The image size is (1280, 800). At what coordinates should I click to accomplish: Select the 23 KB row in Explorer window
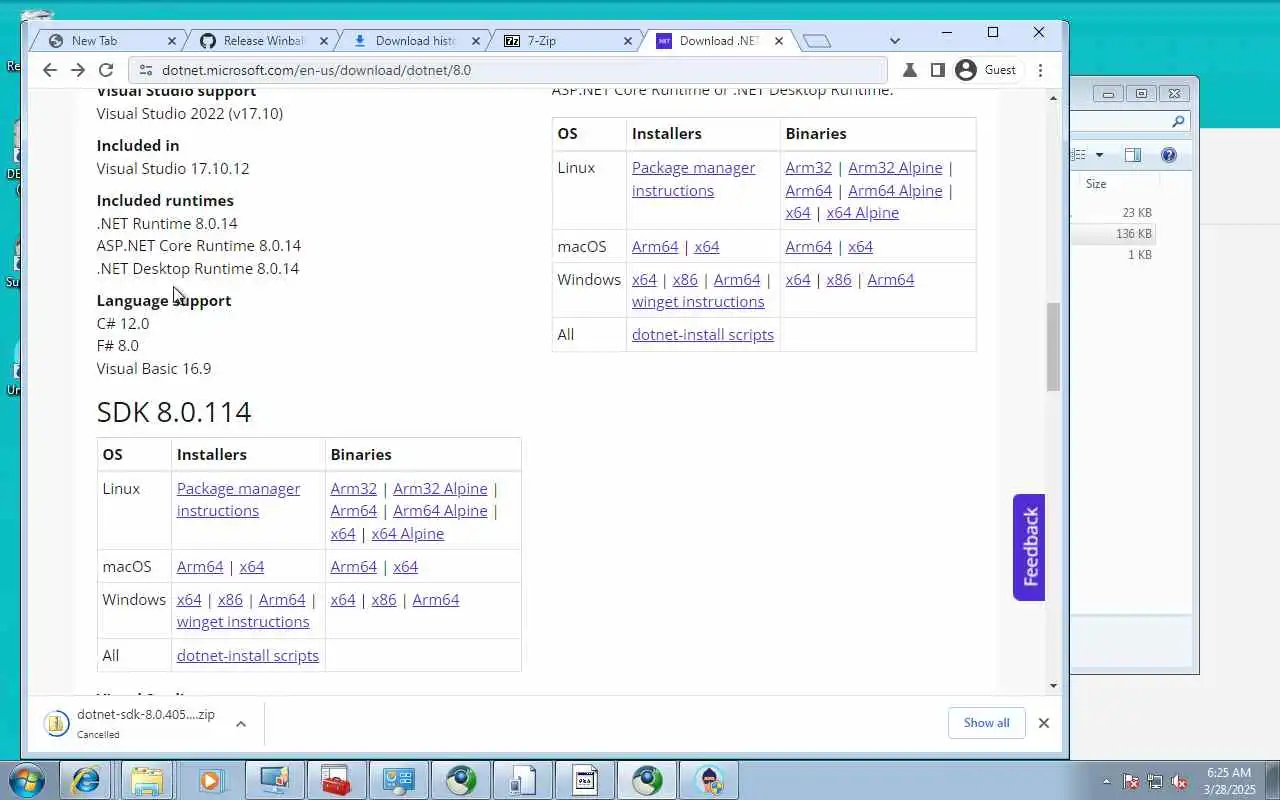(x=1113, y=213)
